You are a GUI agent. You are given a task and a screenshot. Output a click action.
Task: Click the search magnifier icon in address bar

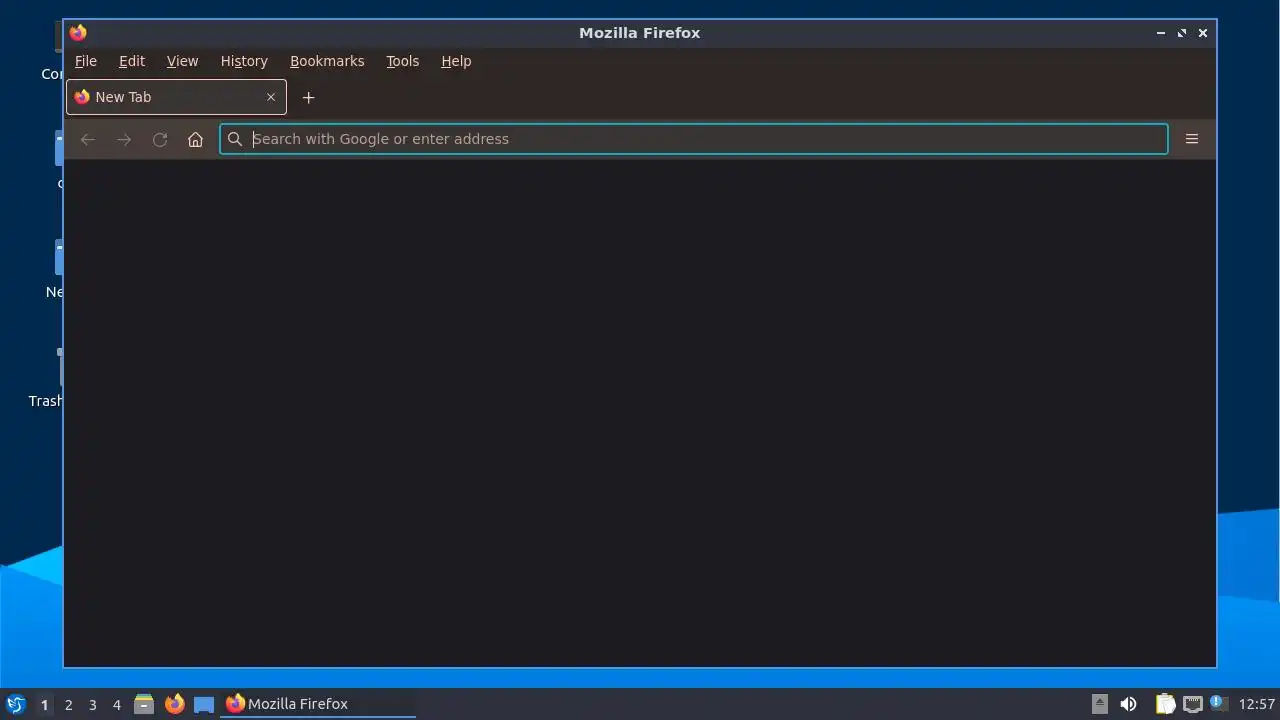coord(235,139)
